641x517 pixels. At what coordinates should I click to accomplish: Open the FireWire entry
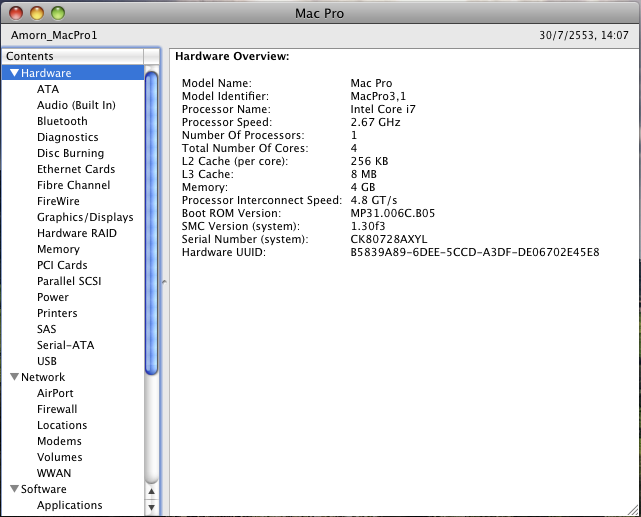coord(58,201)
